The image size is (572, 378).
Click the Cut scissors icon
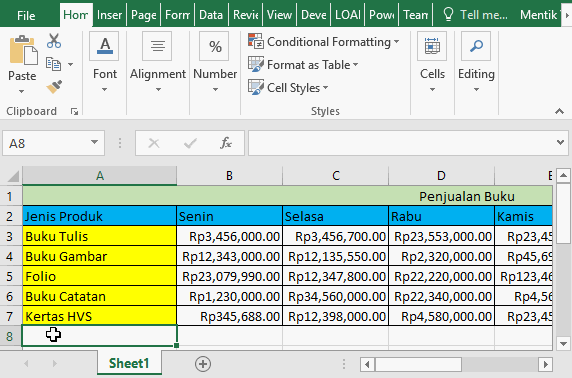54,41
